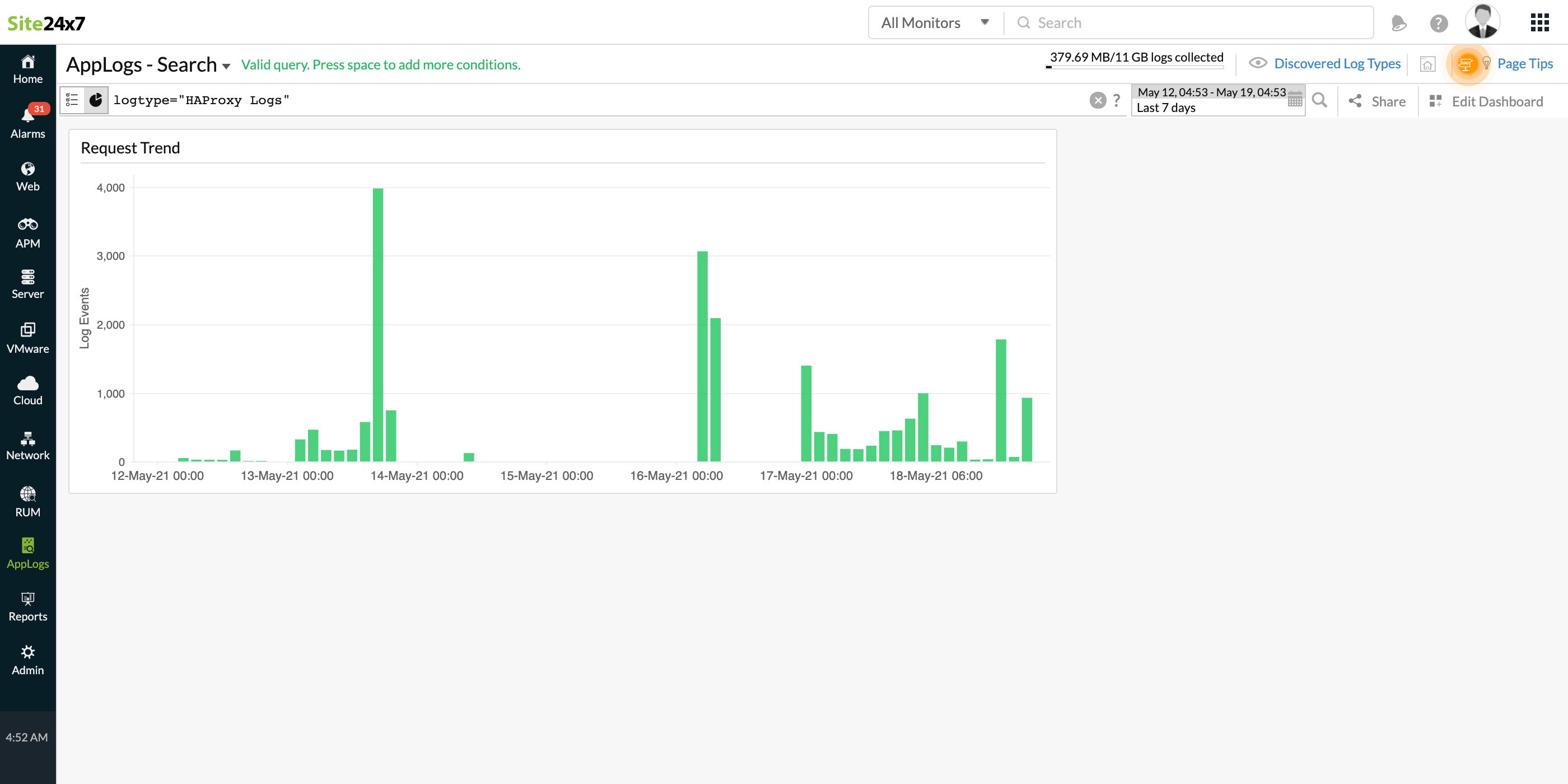Toggle the home dashboard bookmark icon
Screen dimensions: 1568x784
coord(1428,64)
